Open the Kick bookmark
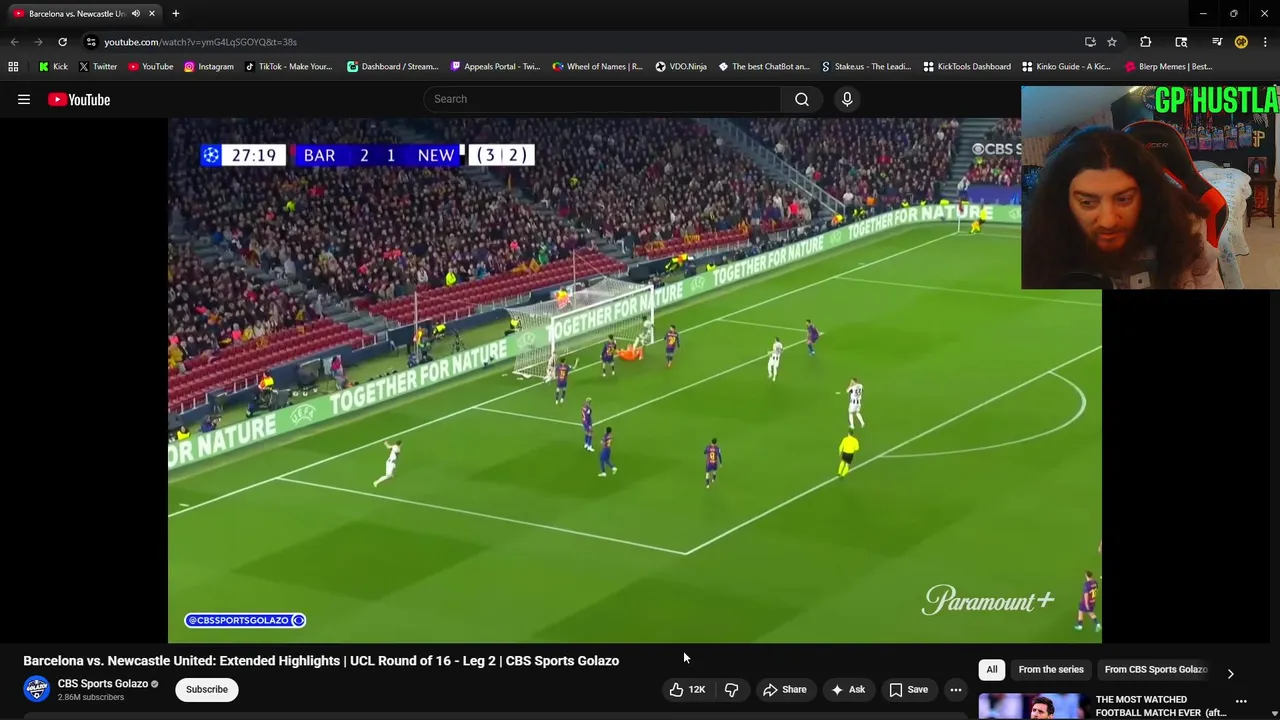Viewport: 1280px width, 720px height. click(x=53, y=66)
